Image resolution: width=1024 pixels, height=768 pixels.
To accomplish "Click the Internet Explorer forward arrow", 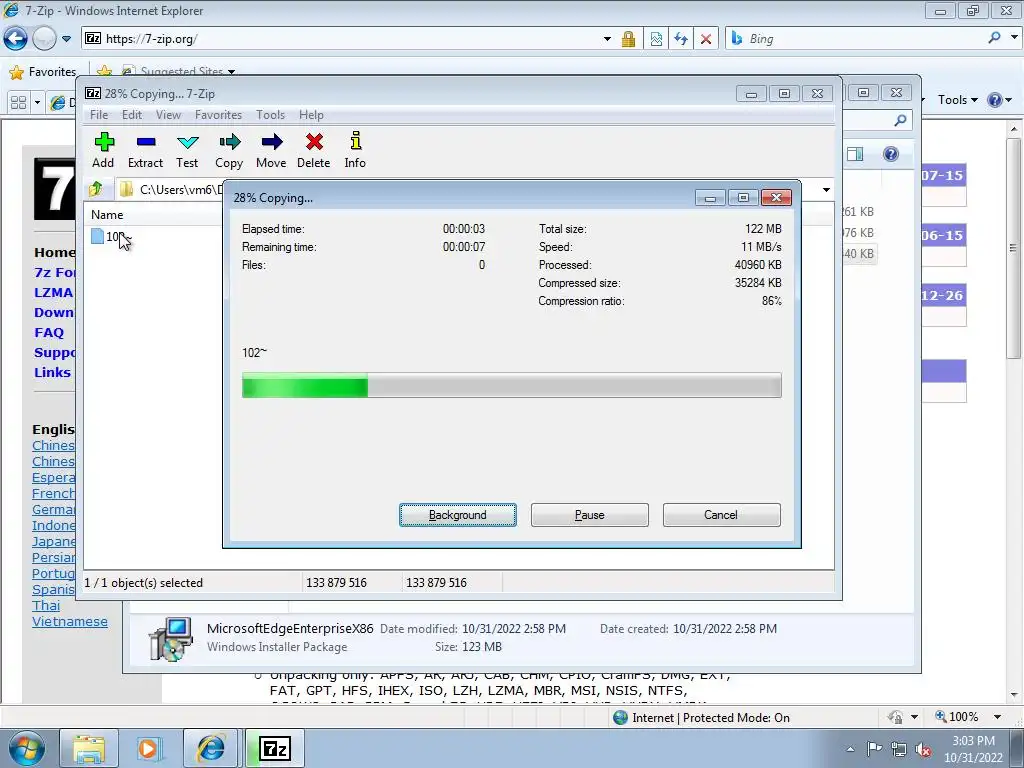I will (44, 39).
